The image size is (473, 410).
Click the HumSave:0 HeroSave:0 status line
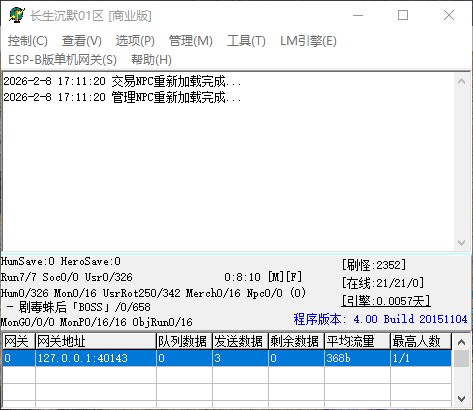(61, 261)
